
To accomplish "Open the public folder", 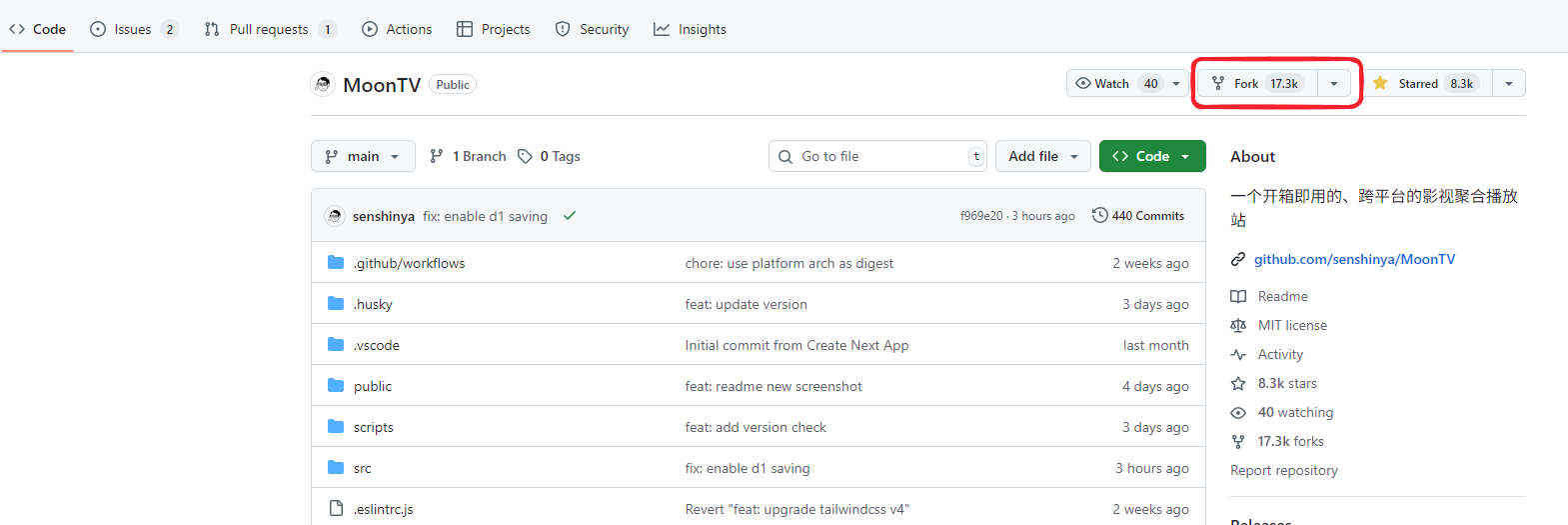I will [x=373, y=386].
